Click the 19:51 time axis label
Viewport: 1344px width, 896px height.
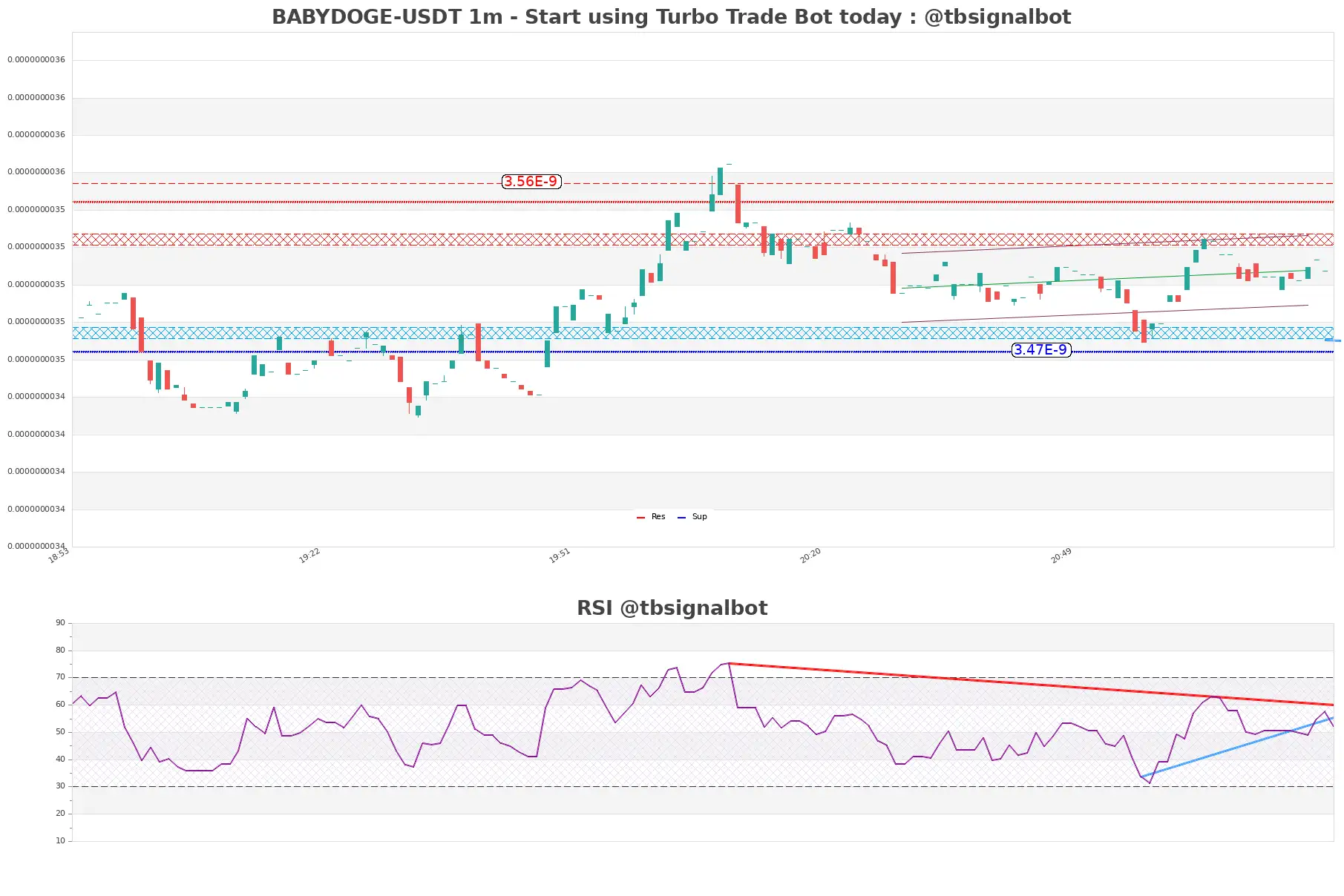coord(560,556)
